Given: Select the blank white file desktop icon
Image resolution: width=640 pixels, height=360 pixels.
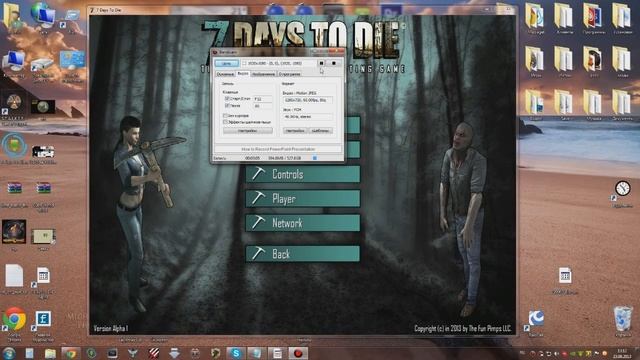Looking at the screenshot, I should 14,276.
